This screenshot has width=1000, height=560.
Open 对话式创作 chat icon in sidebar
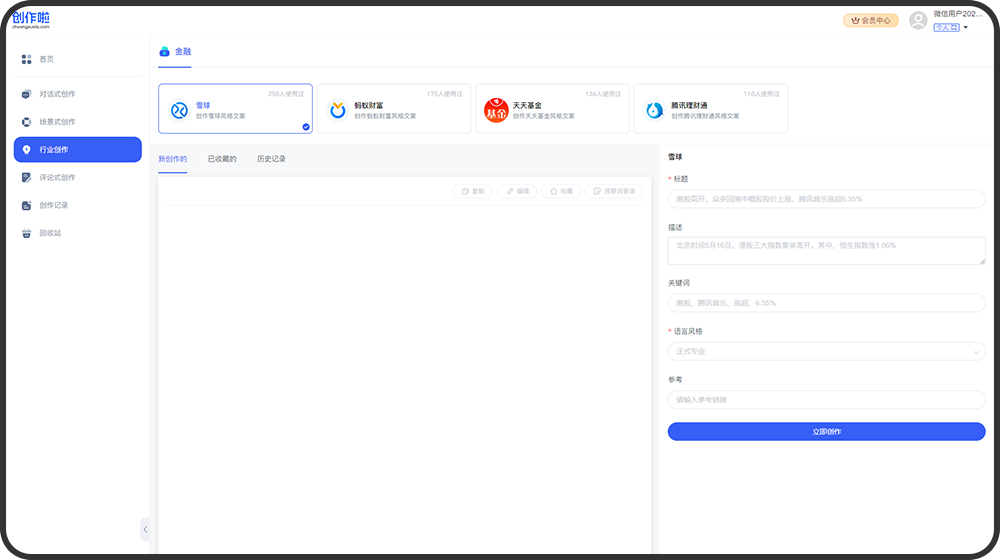coord(27,94)
